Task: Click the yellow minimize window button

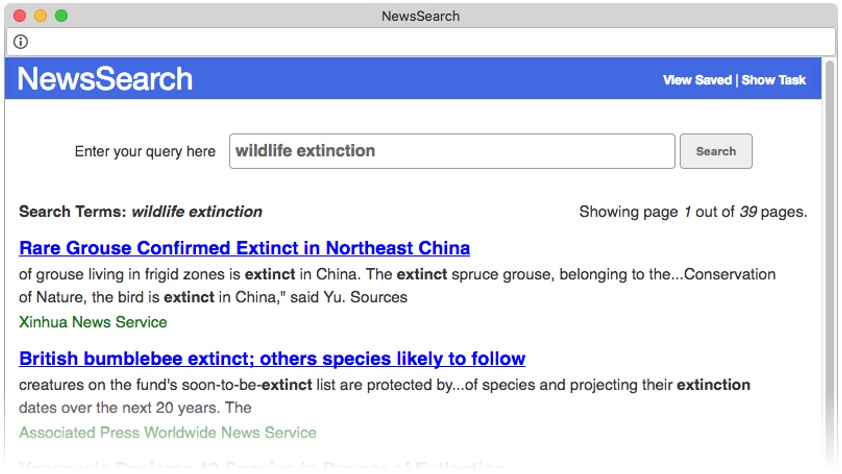Action: point(41,16)
